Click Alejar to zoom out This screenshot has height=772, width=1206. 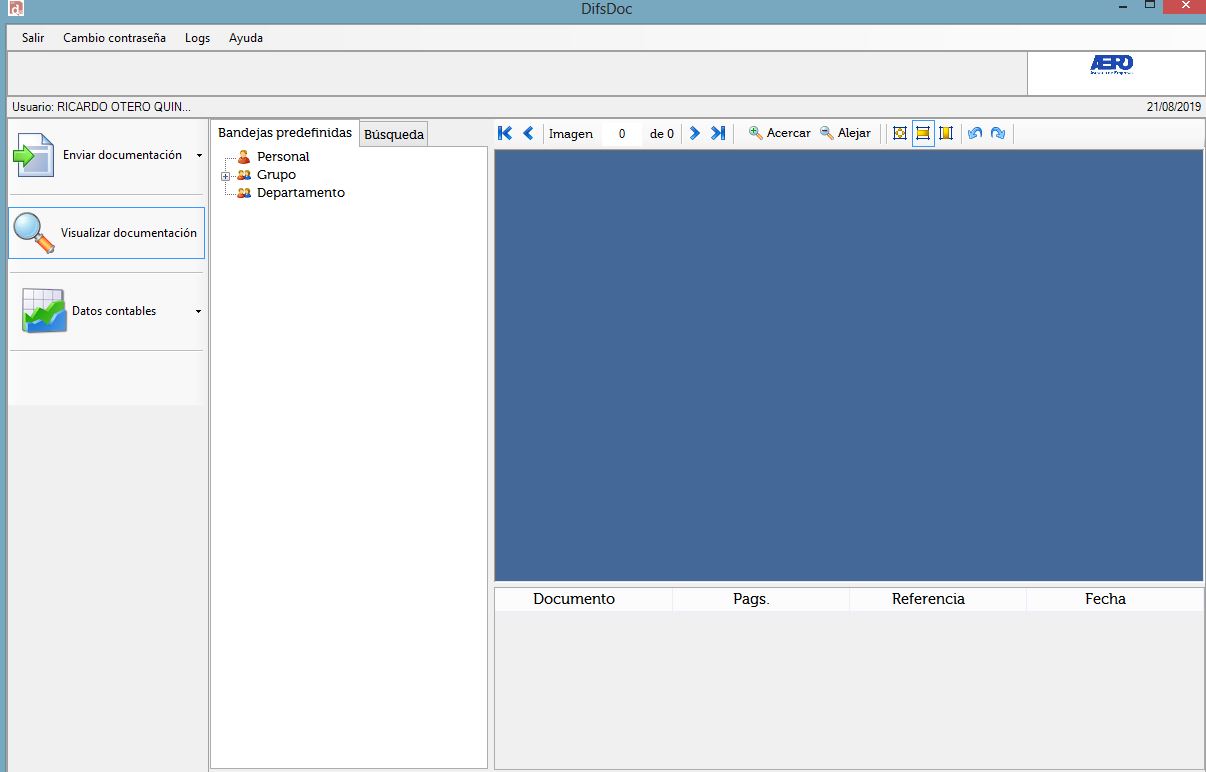point(846,133)
